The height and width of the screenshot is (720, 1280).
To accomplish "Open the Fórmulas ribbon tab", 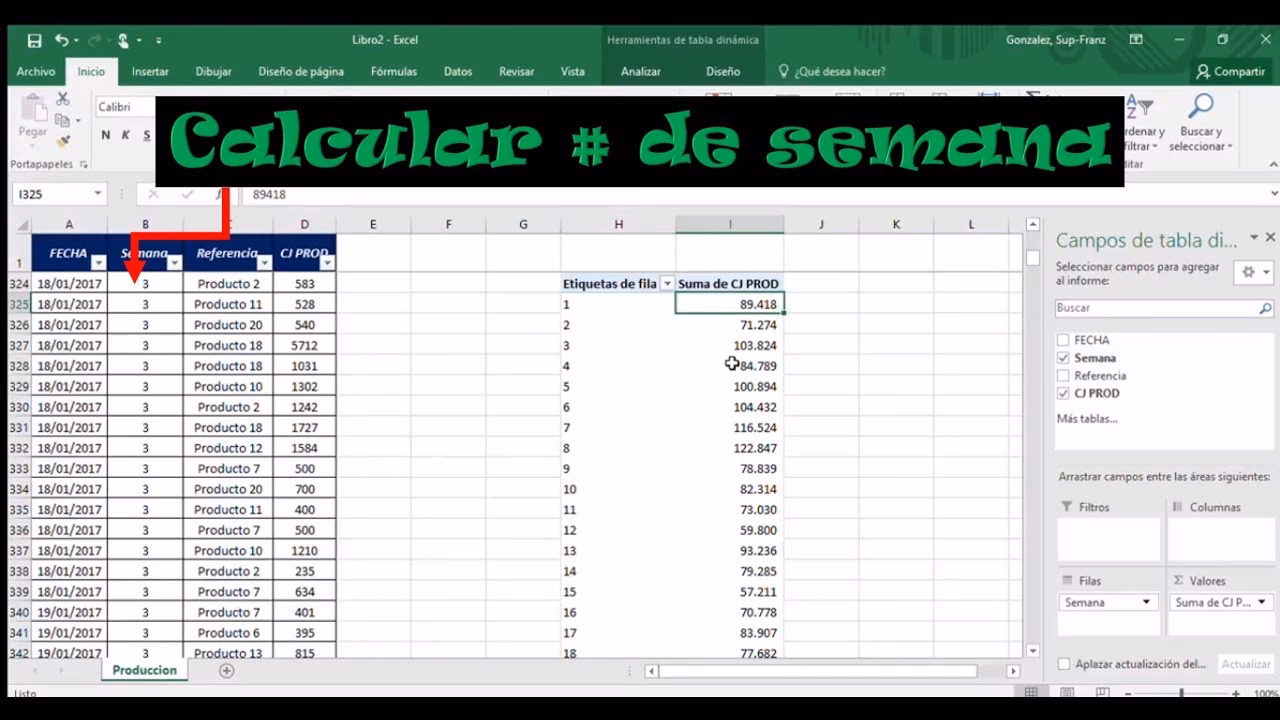I will 393,71.
